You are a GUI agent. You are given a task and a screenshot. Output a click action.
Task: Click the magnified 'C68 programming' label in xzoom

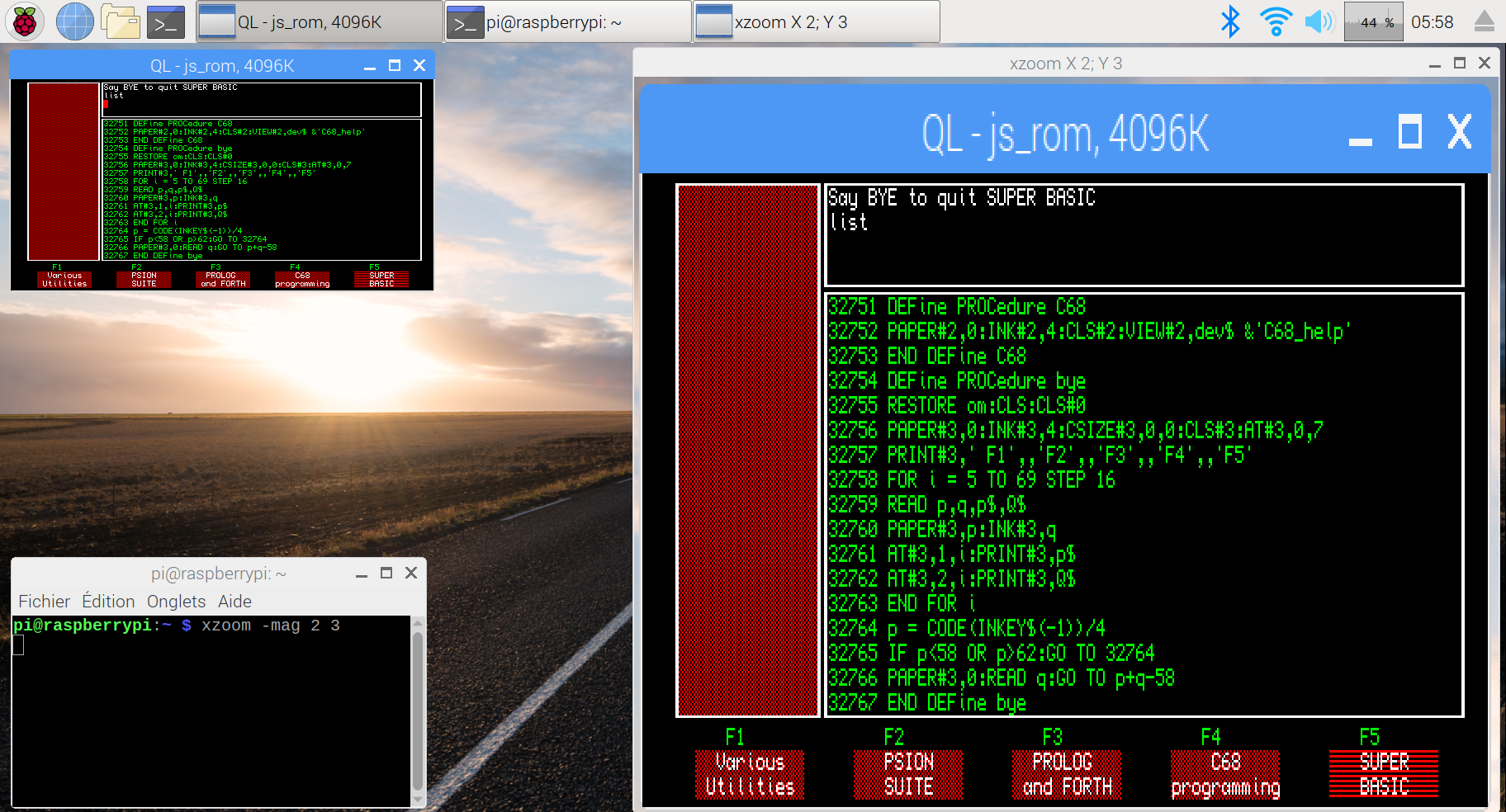click(x=1225, y=775)
